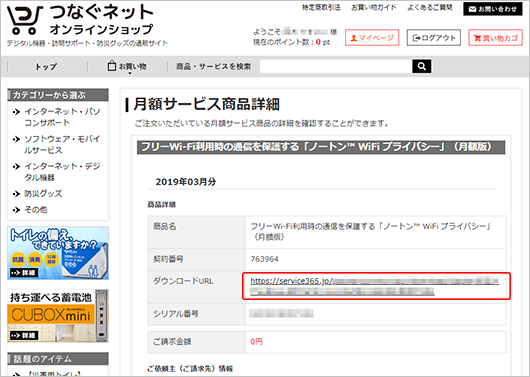This screenshot has height=377, width=530.
Task: Select インターネット・デジタル機器 category
Action: tap(62, 172)
